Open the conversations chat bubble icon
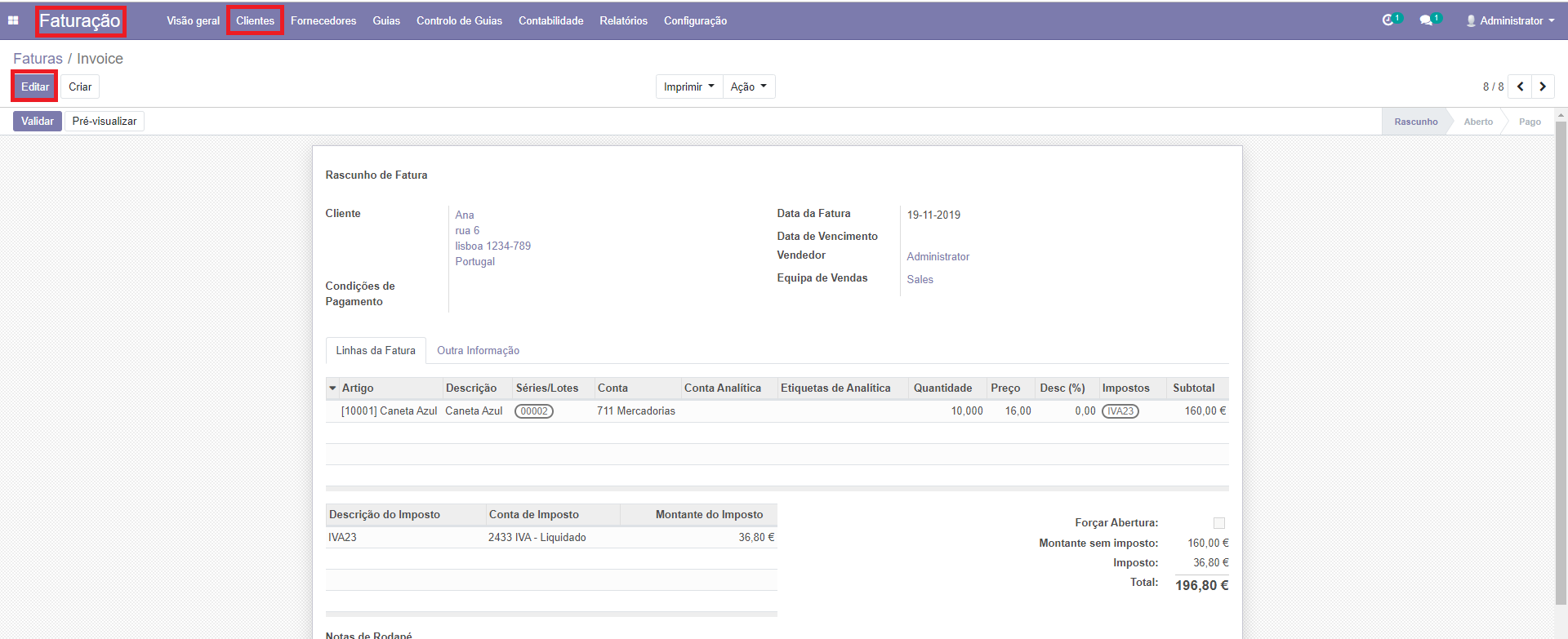Screen dimensions: 1568x639 (x=1426, y=20)
